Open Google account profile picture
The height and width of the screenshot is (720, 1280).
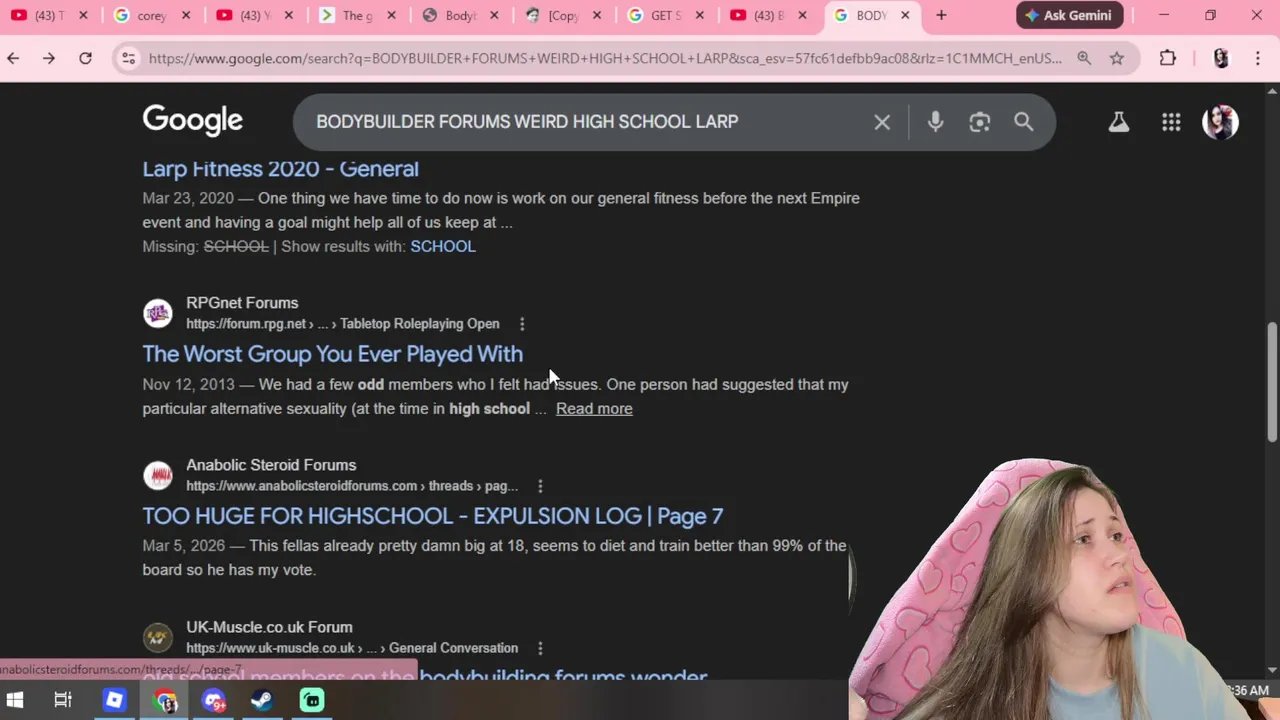tap(1220, 122)
